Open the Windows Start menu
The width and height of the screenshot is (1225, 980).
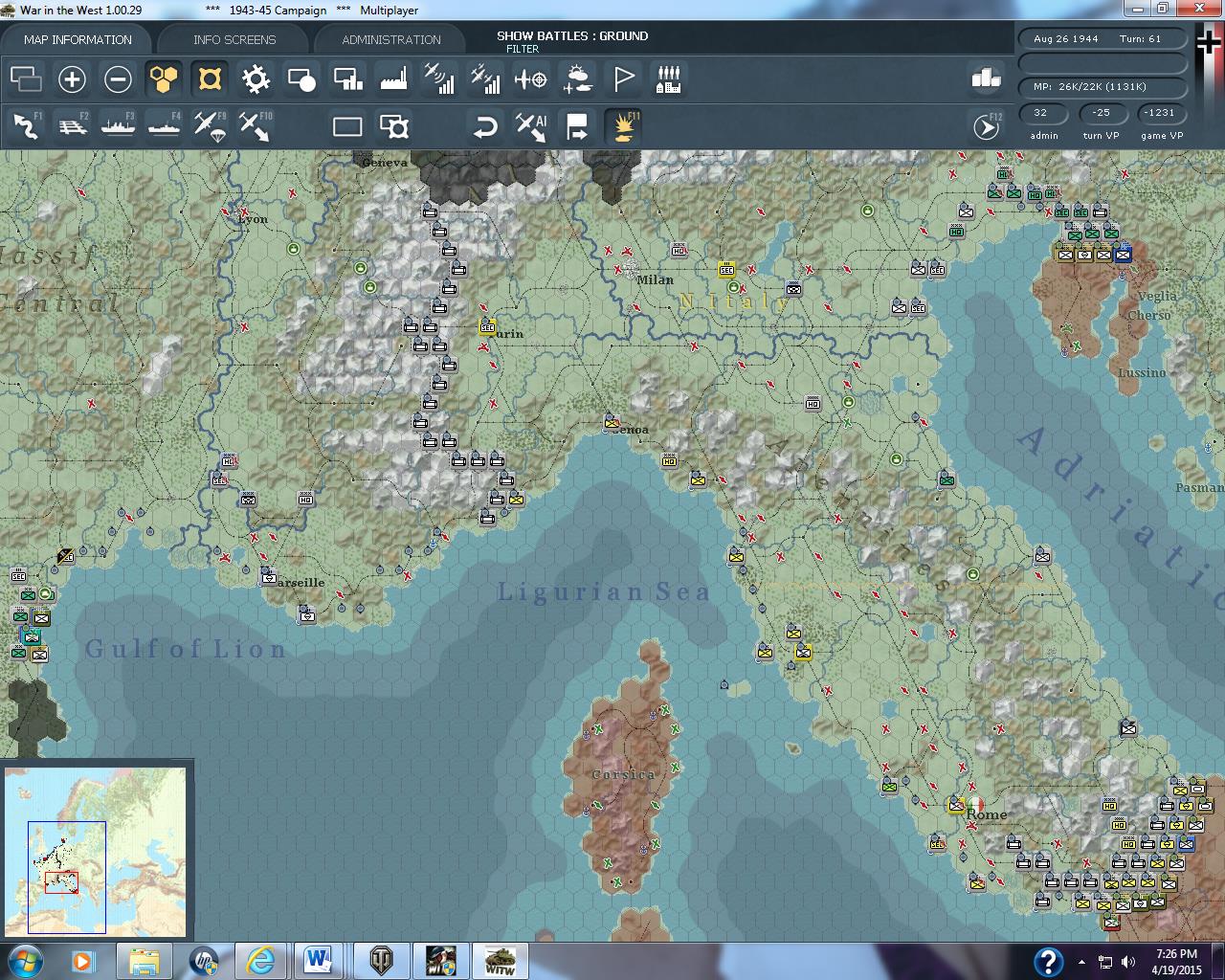[24, 960]
